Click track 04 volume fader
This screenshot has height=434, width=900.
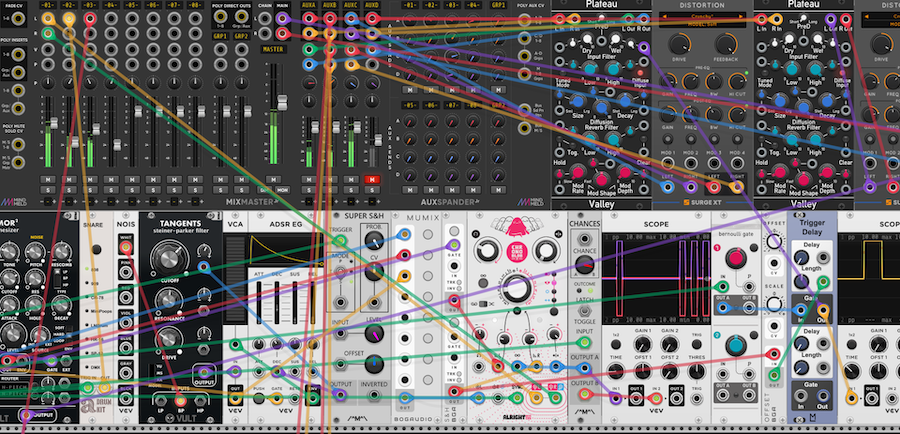117,145
